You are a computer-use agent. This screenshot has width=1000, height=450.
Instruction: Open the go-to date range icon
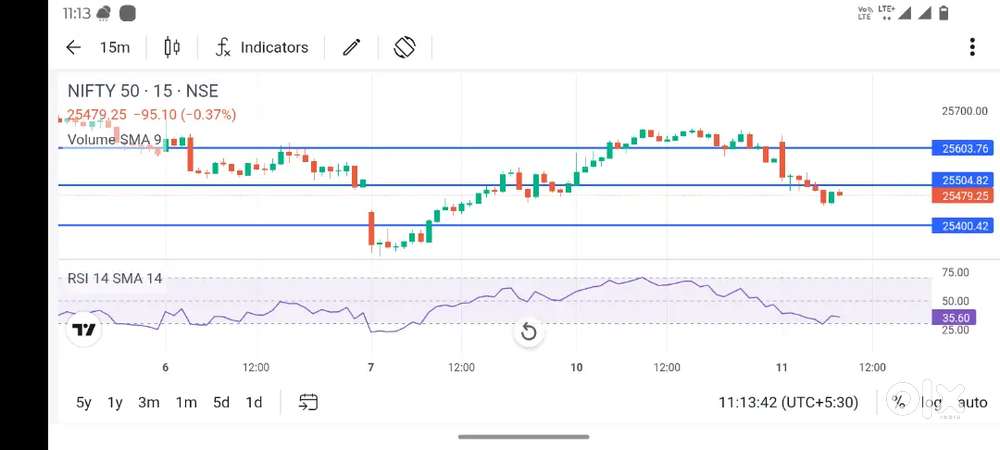308,402
